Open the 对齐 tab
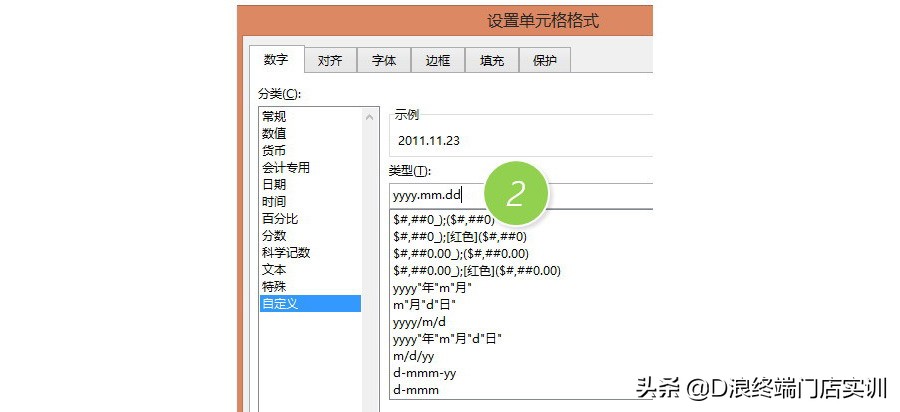Screen dimensions: 900x412 [330, 60]
